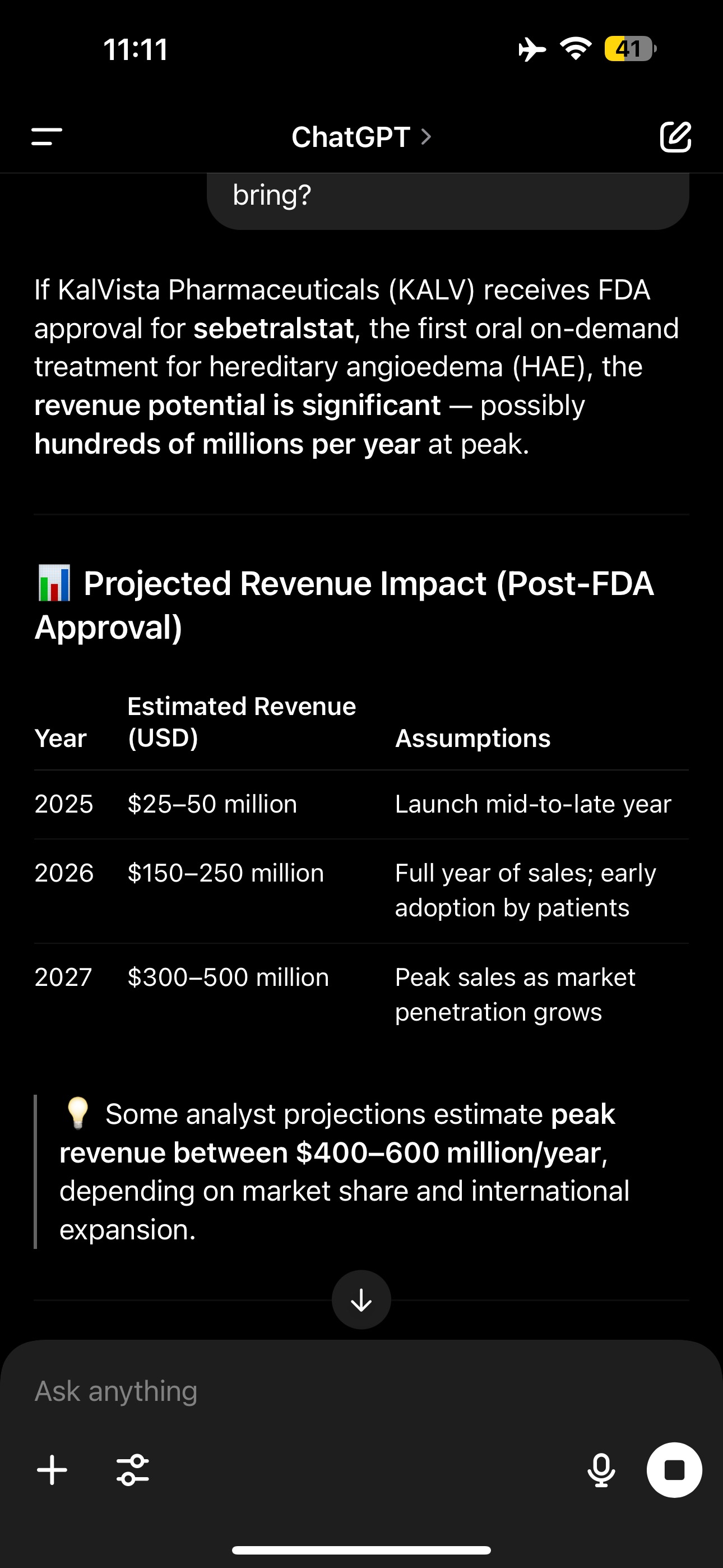Tap the user message bubble ending 'bring?'

coord(448,201)
